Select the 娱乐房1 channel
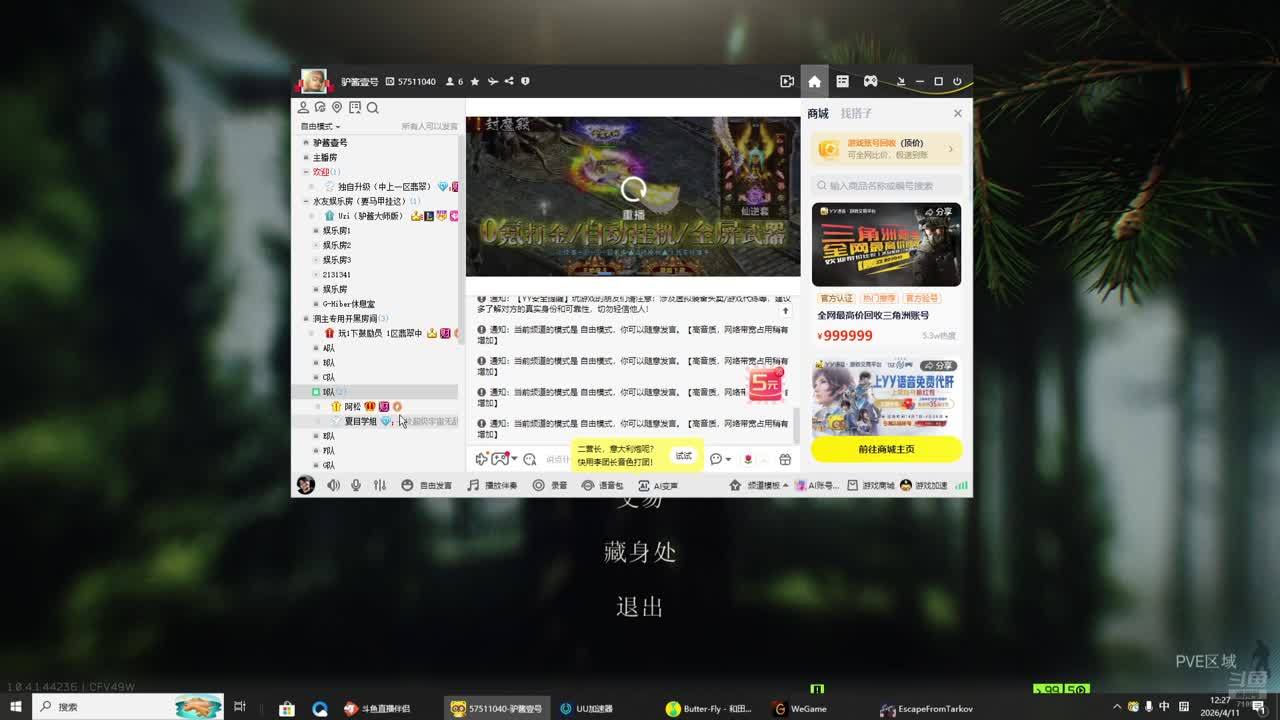This screenshot has width=1280, height=720. point(336,231)
